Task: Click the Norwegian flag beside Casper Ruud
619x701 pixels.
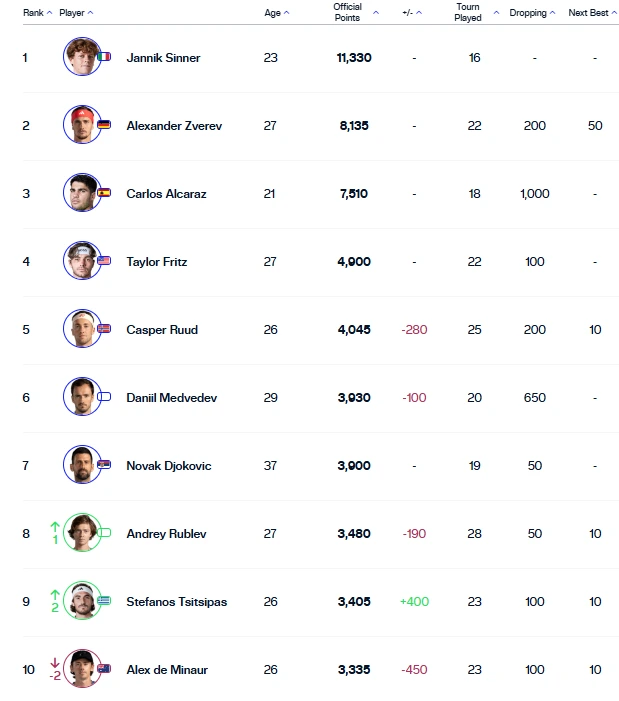Action: (104, 330)
